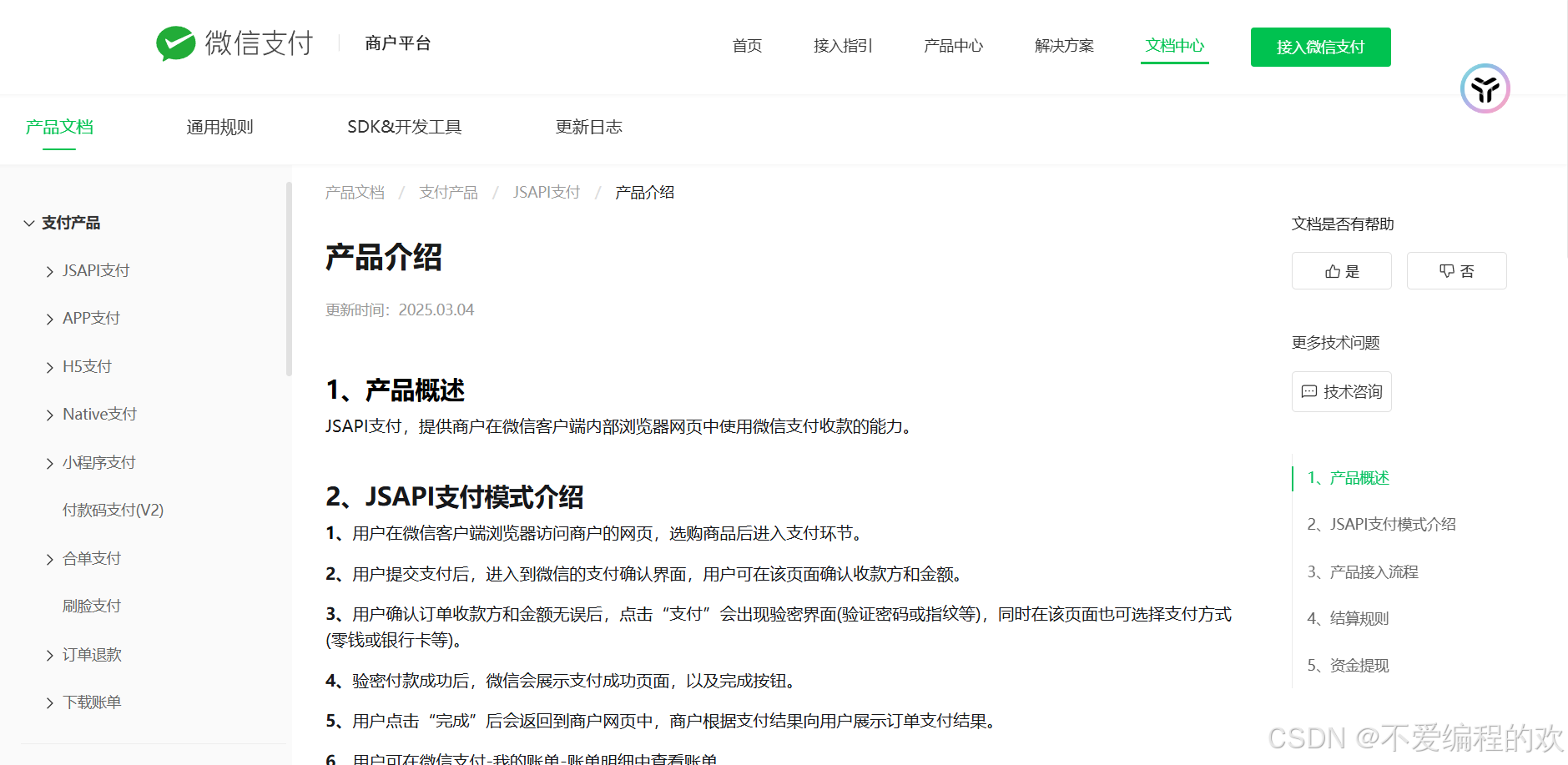The height and width of the screenshot is (765, 1568).
Task: Click the 1、产品概述 section heading
Action: pyautogui.click(x=395, y=390)
